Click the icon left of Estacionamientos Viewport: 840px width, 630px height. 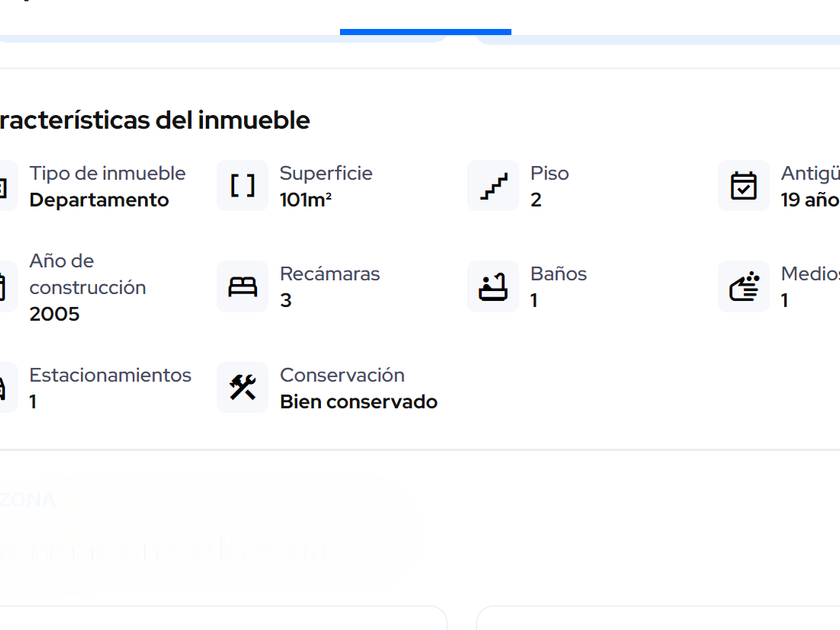[4, 388]
